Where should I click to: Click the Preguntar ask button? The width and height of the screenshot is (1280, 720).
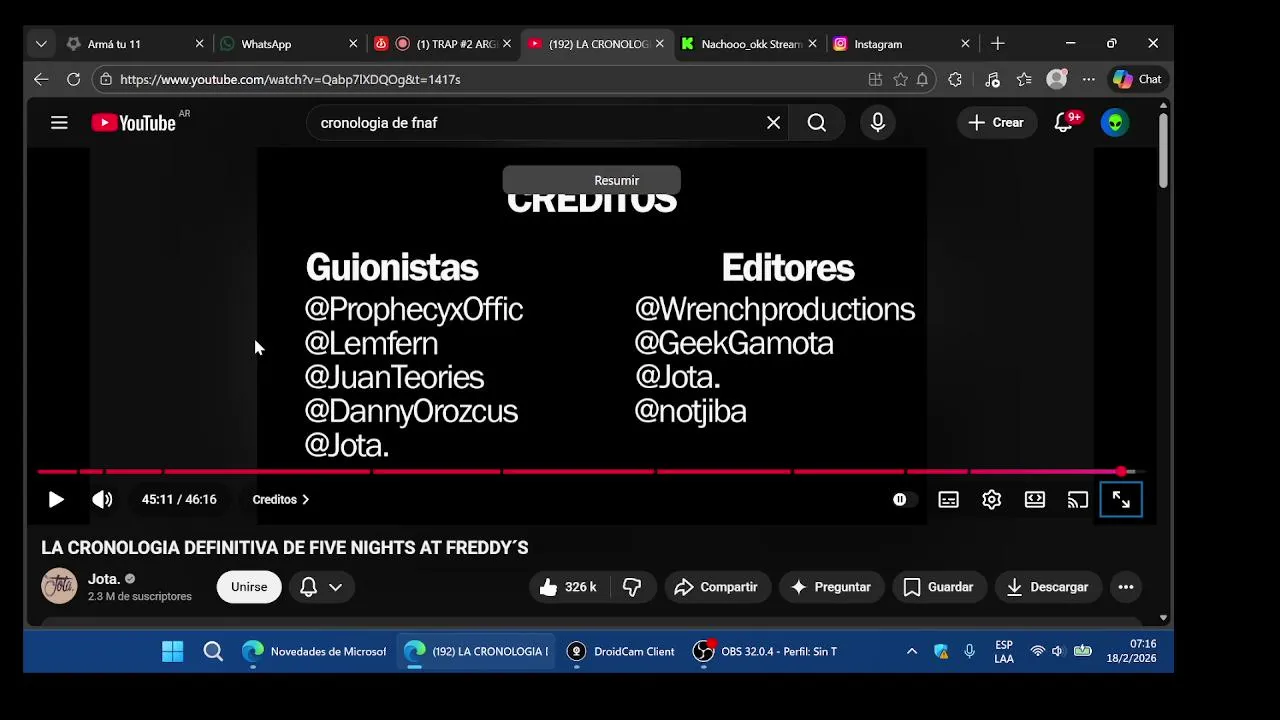point(831,587)
